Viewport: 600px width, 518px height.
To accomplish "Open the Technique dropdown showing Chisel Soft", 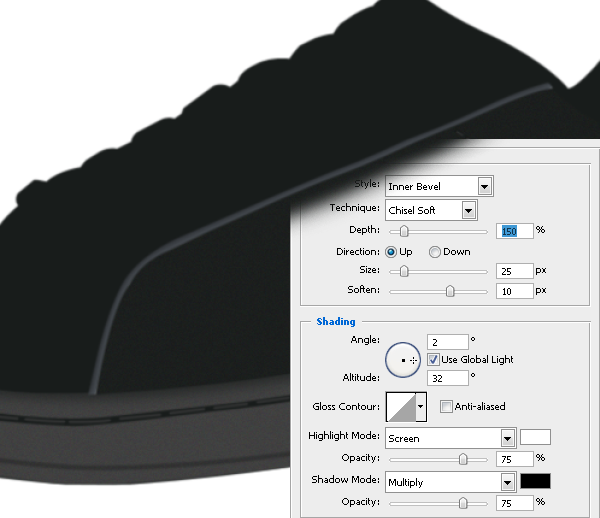I will coord(431,210).
